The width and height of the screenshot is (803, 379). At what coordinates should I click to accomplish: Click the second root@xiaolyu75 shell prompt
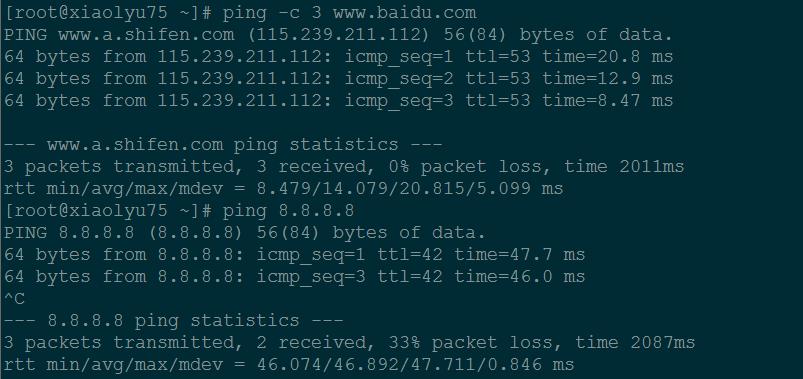tap(108, 211)
